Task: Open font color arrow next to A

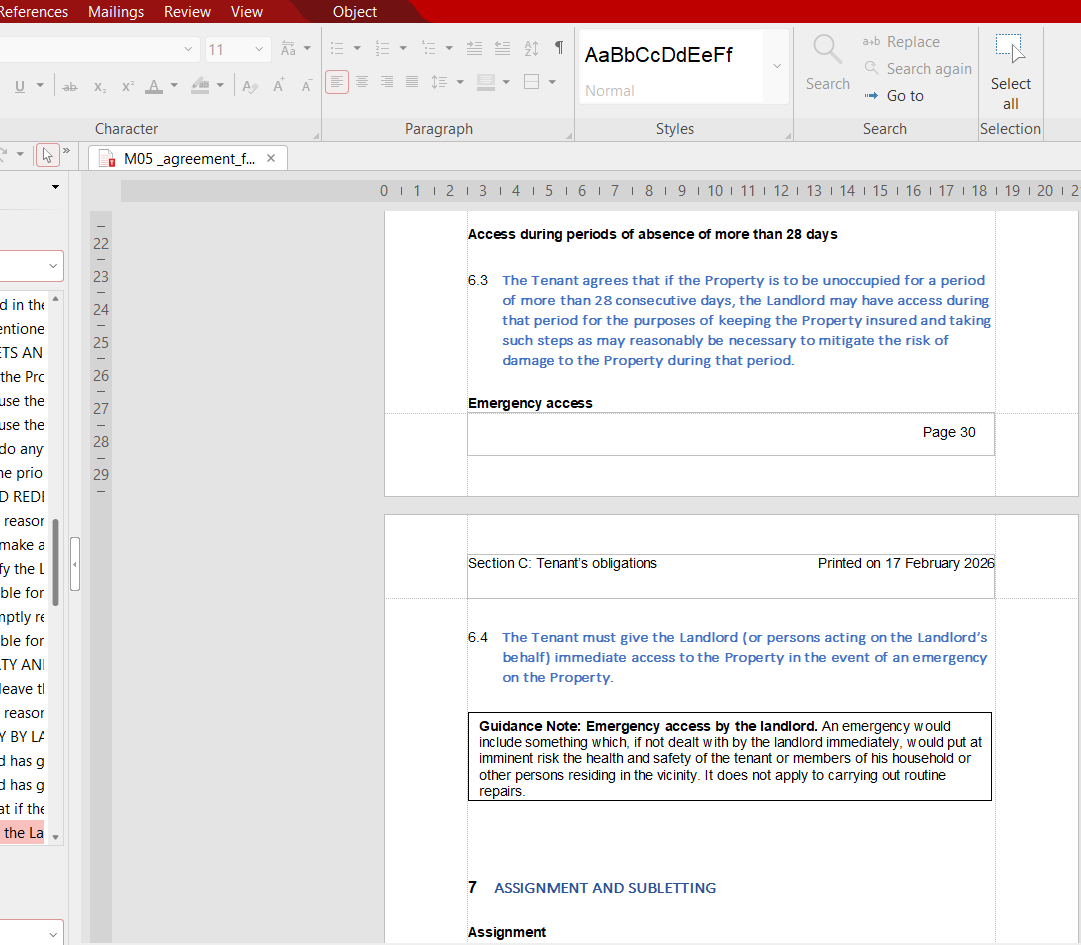Action: (174, 86)
